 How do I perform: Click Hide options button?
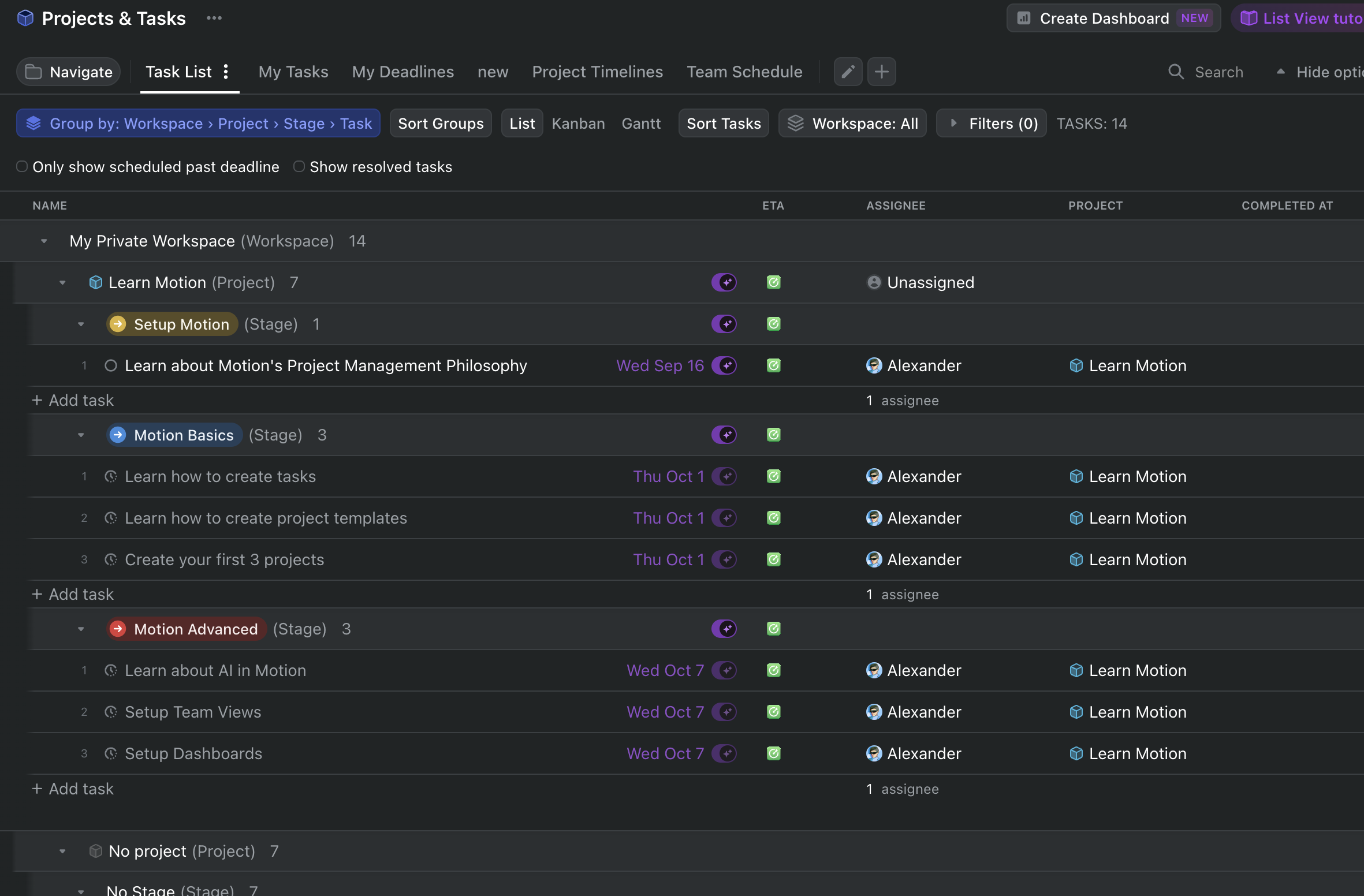coord(1320,72)
